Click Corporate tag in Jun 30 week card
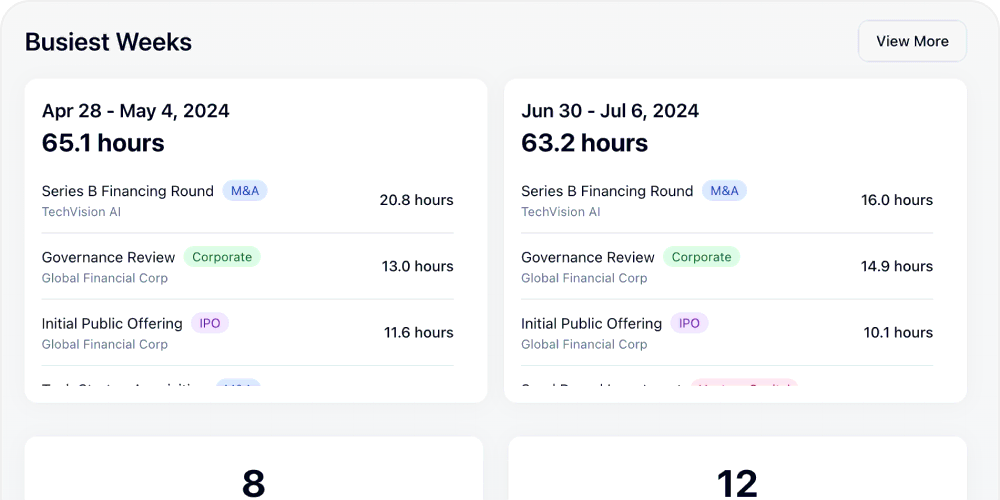Viewport: 1000px width, 500px height. 702,257
